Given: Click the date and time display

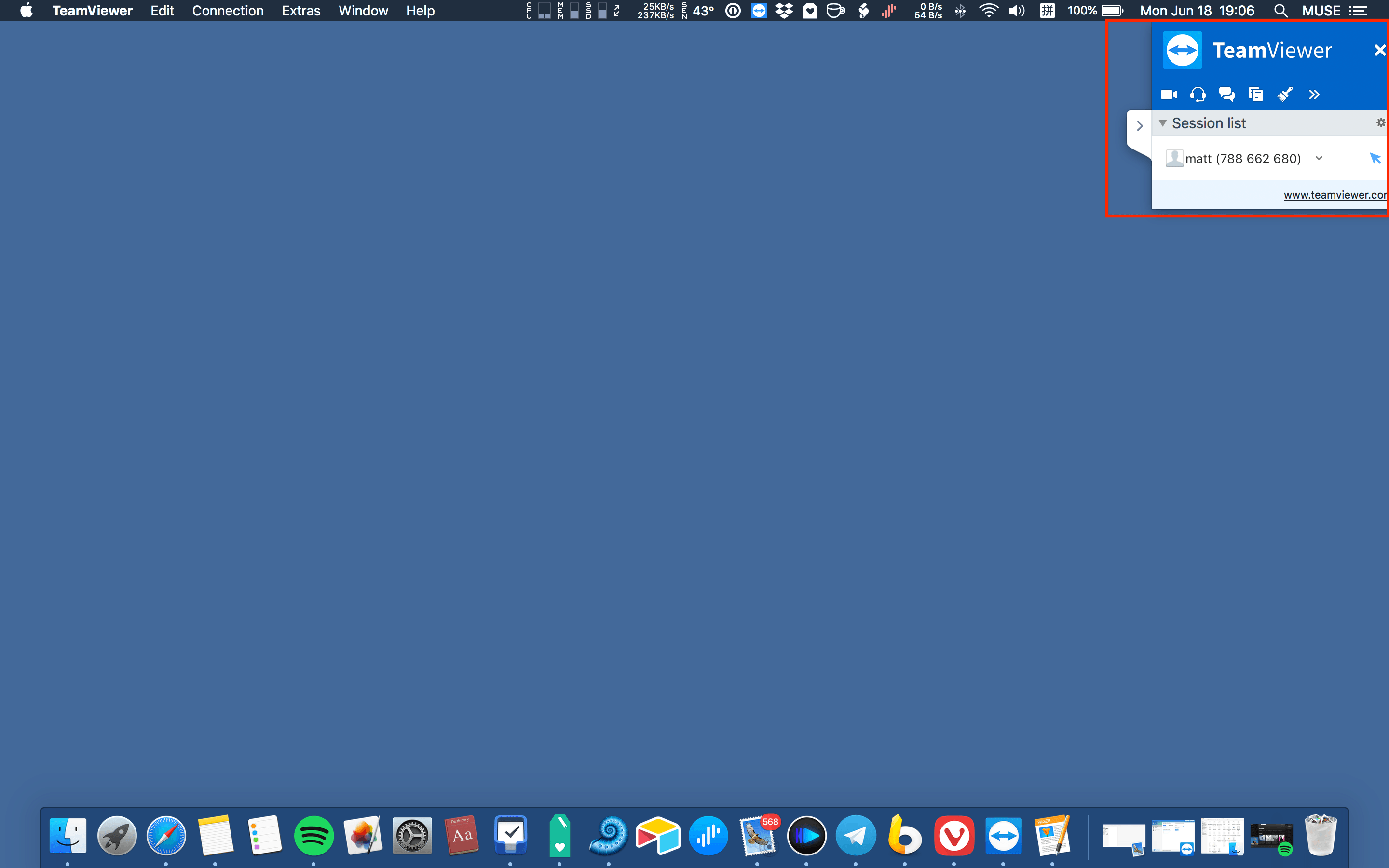Looking at the screenshot, I should [1198, 10].
